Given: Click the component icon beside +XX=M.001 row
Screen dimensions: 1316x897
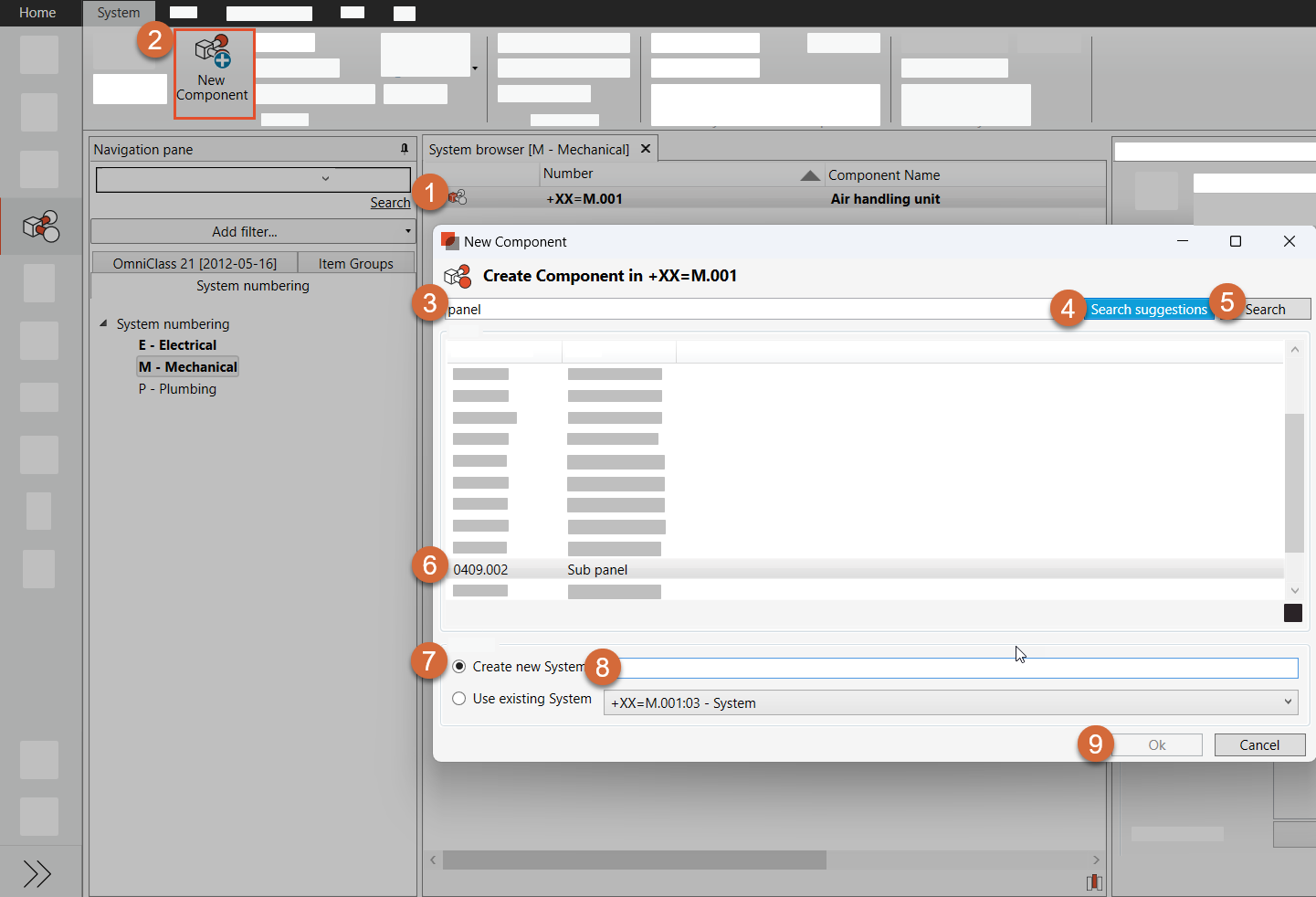Looking at the screenshot, I should tap(458, 197).
